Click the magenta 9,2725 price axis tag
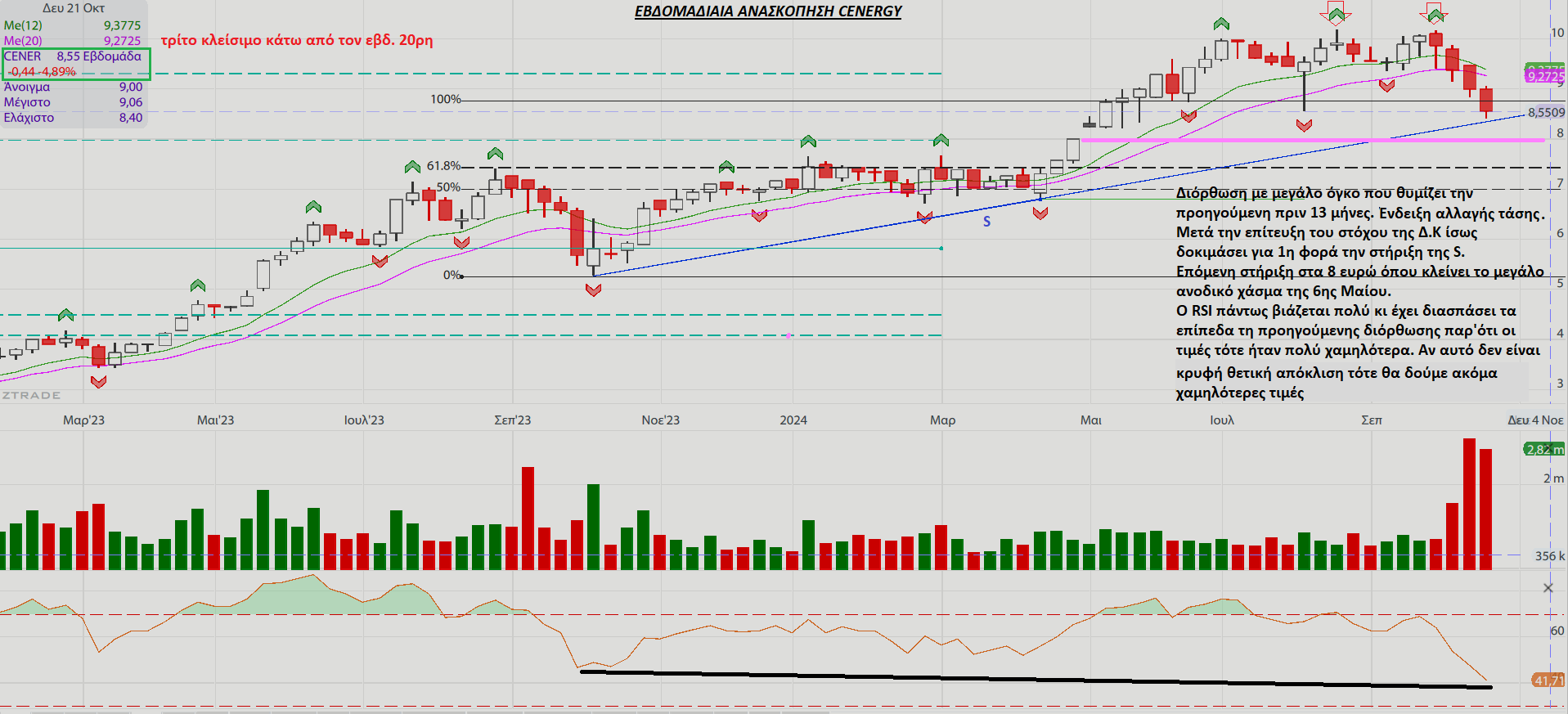Screen dimensions: 1568x714 [1545, 76]
